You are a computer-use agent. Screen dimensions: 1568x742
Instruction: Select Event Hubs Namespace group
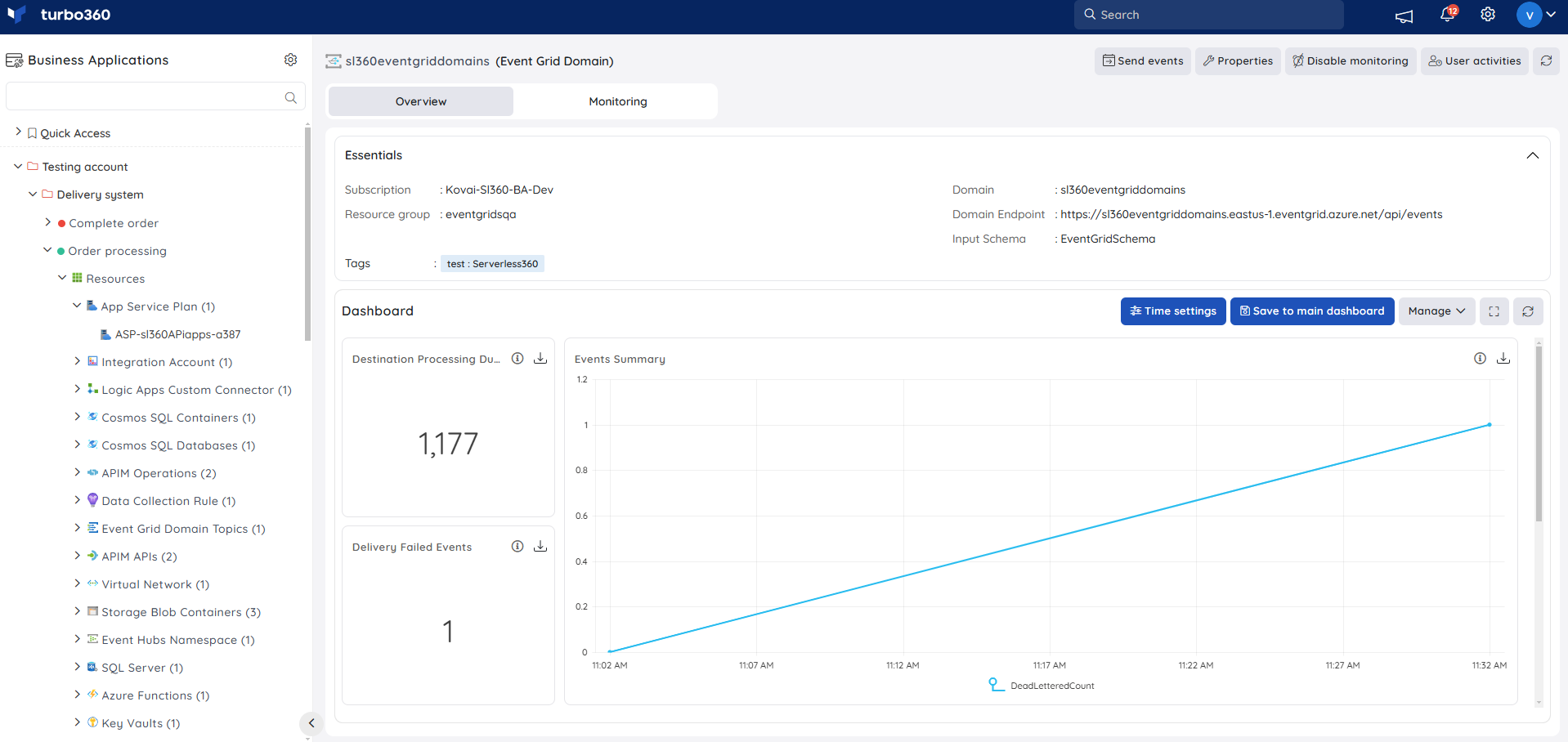[178, 640]
